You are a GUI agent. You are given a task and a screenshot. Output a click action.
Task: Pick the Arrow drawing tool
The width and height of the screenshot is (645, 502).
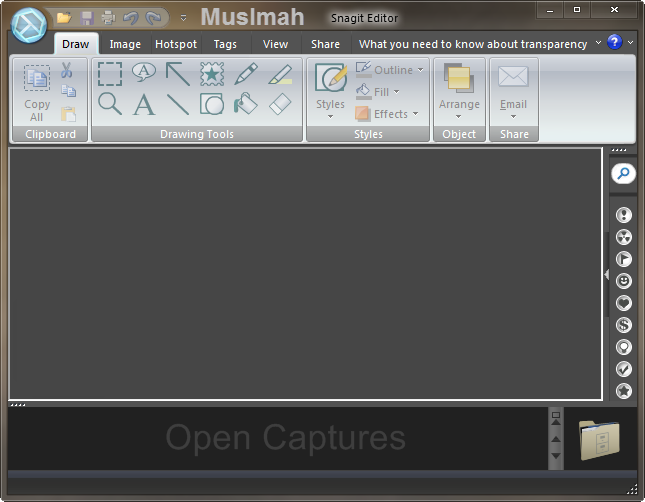(178, 73)
